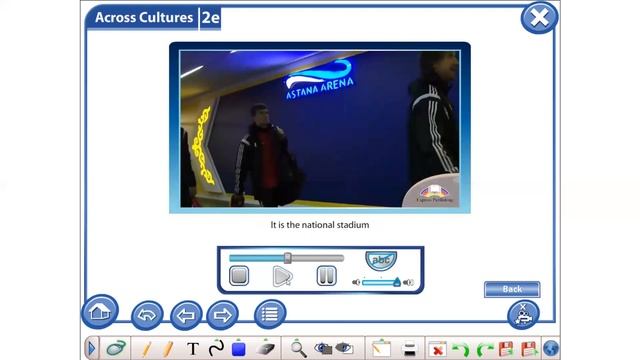Click the eye with dark screen icon
Image resolution: width=640 pixels, height=360 pixels.
tap(323, 348)
